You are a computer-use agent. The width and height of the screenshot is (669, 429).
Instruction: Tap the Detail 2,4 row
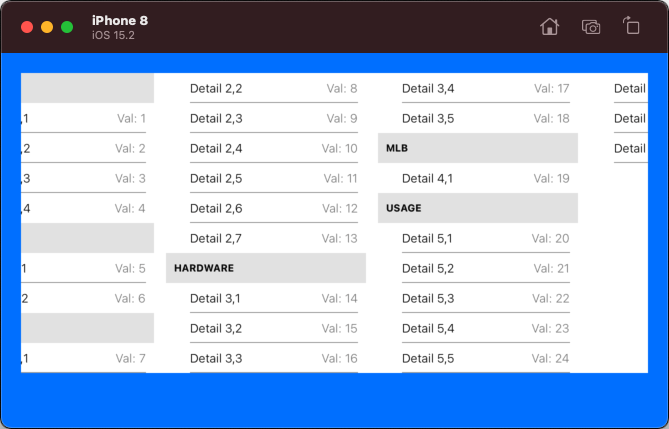click(266, 148)
